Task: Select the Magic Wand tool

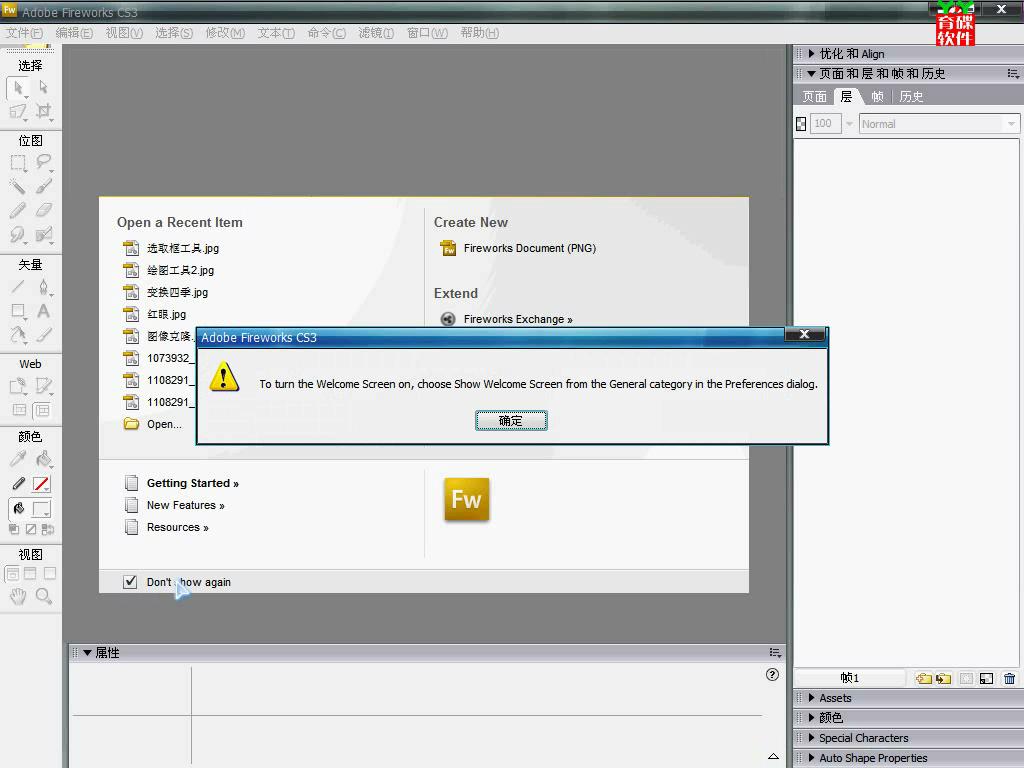Action: pyautogui.click(x=18, y=187)
